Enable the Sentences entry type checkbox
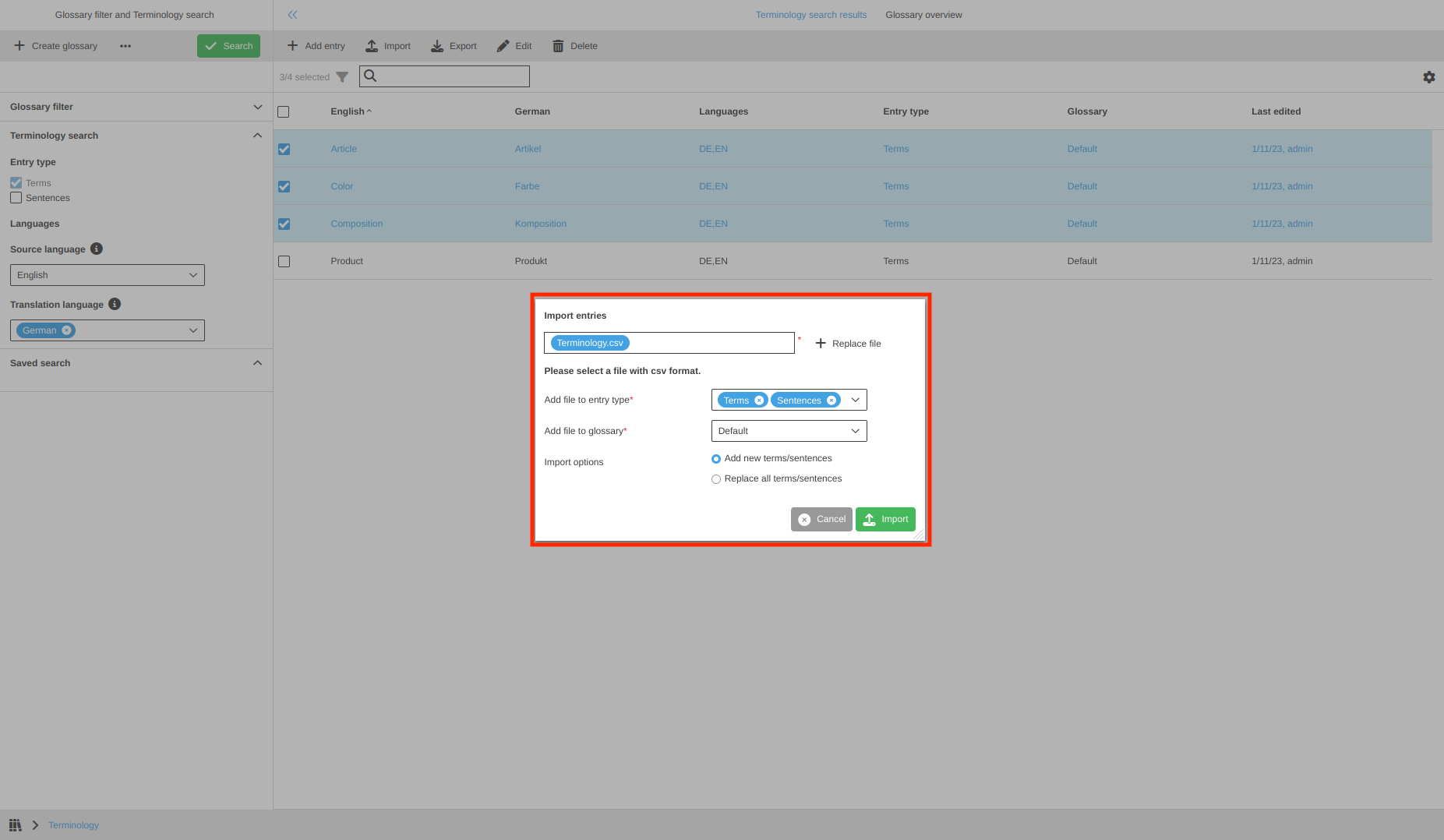This screenshot has height=840, width=1444. click(16, 198)
